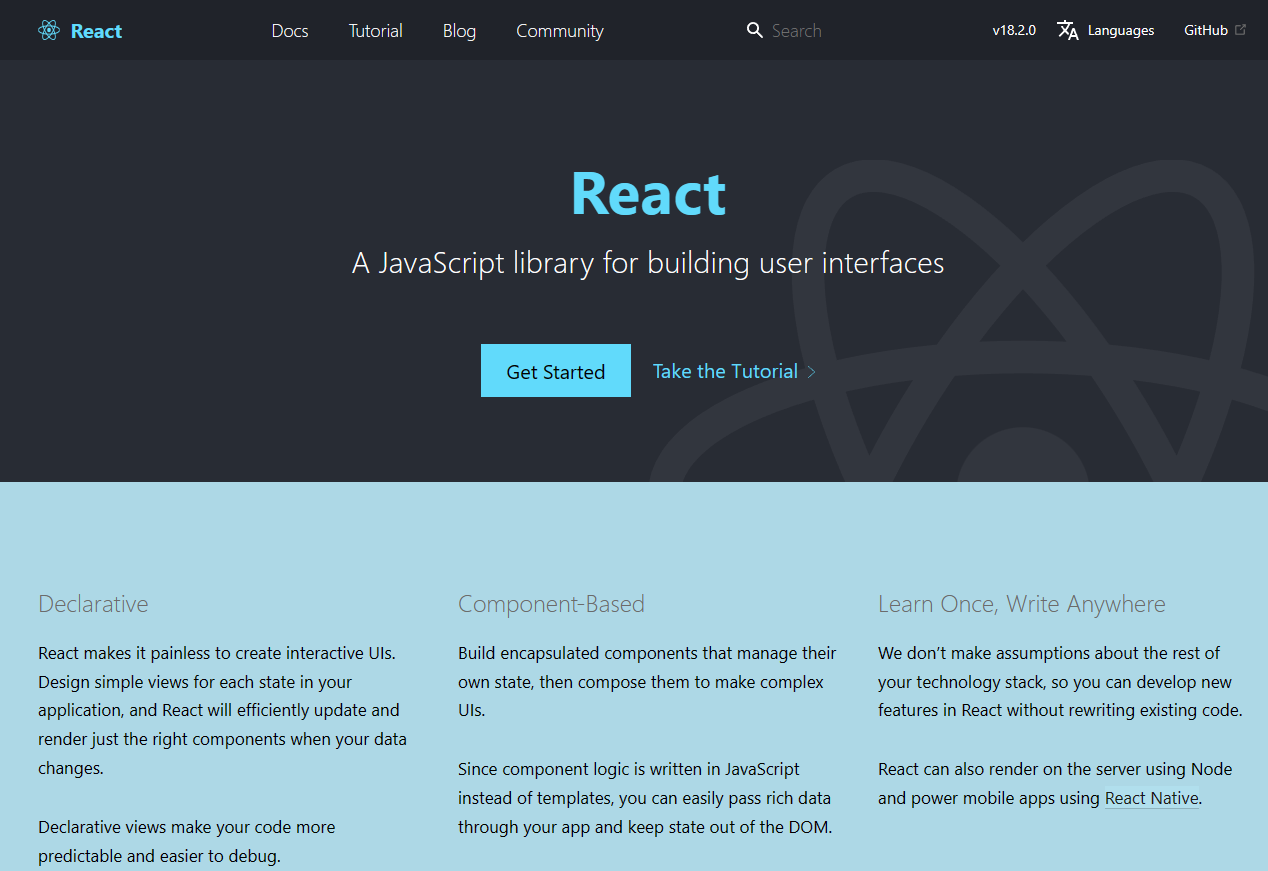Viewport: 1268px width, 871px height.
Task: Open the React Native hyperlink
Action: click(x=1151, y=798)
